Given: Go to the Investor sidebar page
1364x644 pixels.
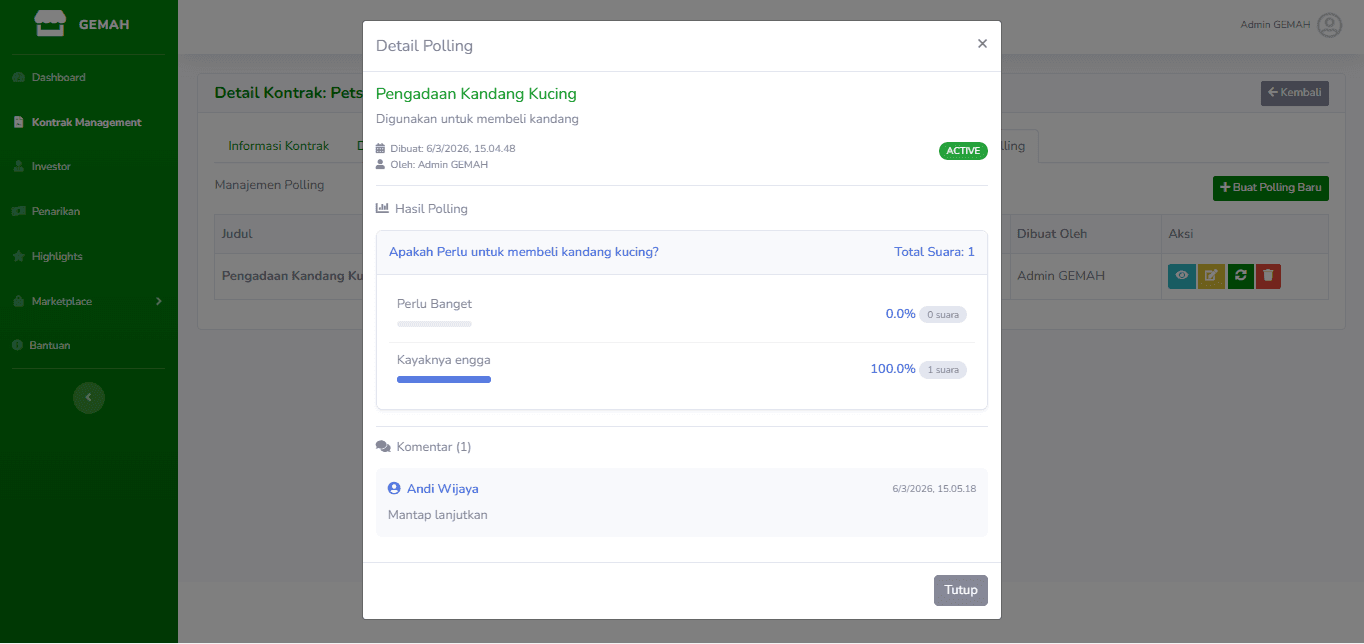Looking at the screenshot, I should click(51, 166).
